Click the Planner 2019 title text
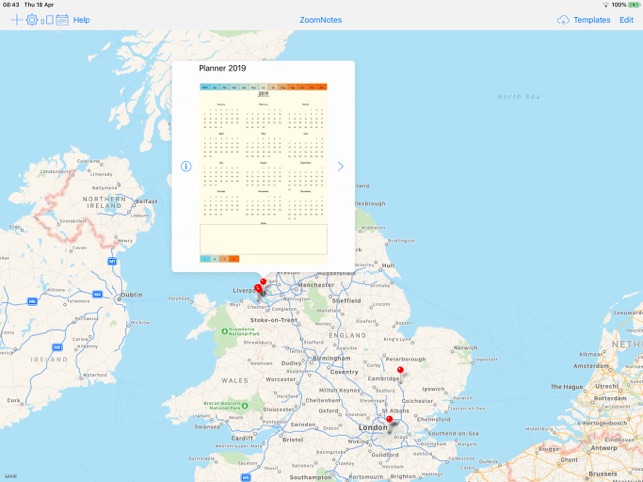The image size is (643, 482). coord(222,69)
